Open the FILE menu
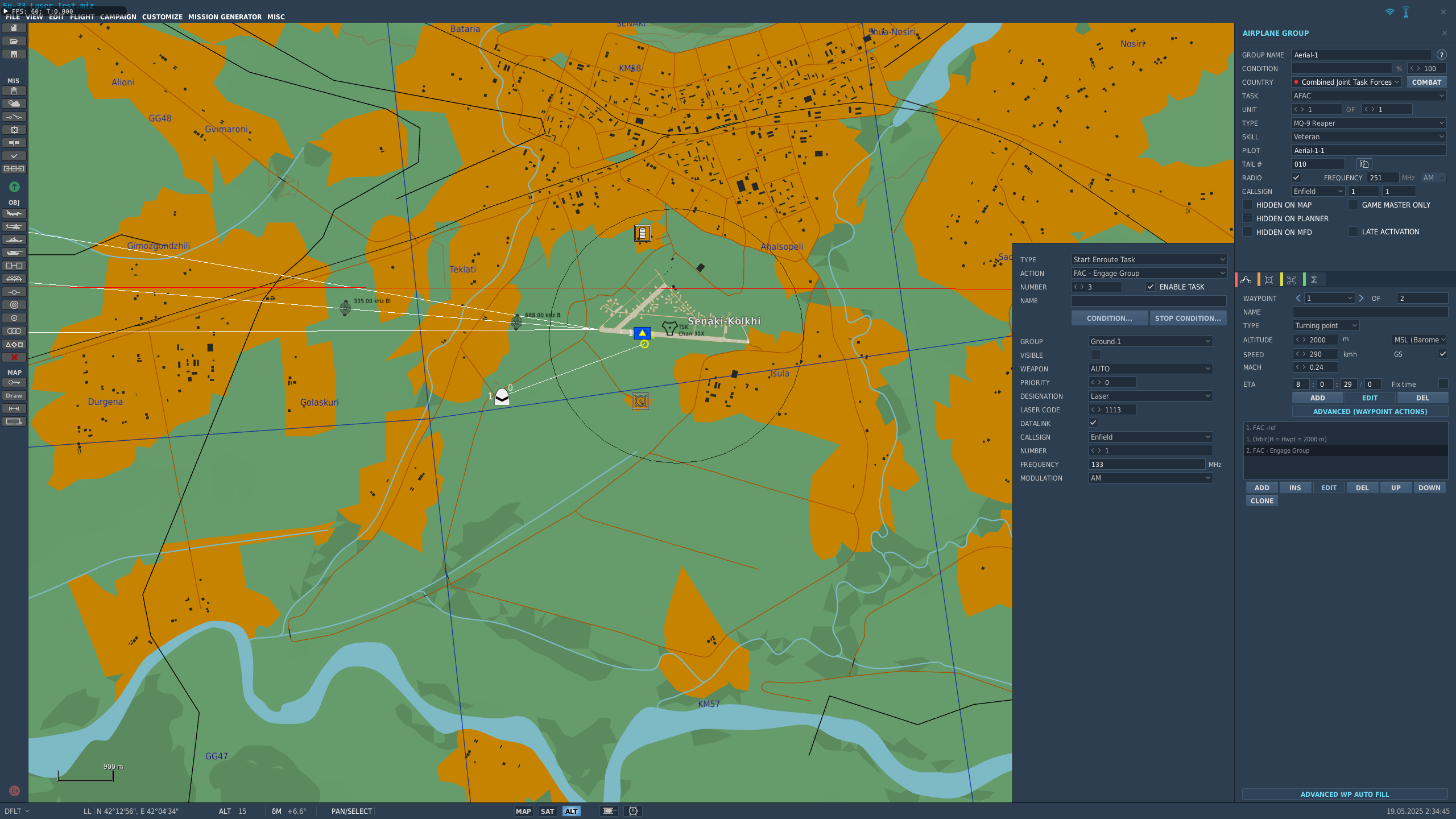 [x=13, y=17]
